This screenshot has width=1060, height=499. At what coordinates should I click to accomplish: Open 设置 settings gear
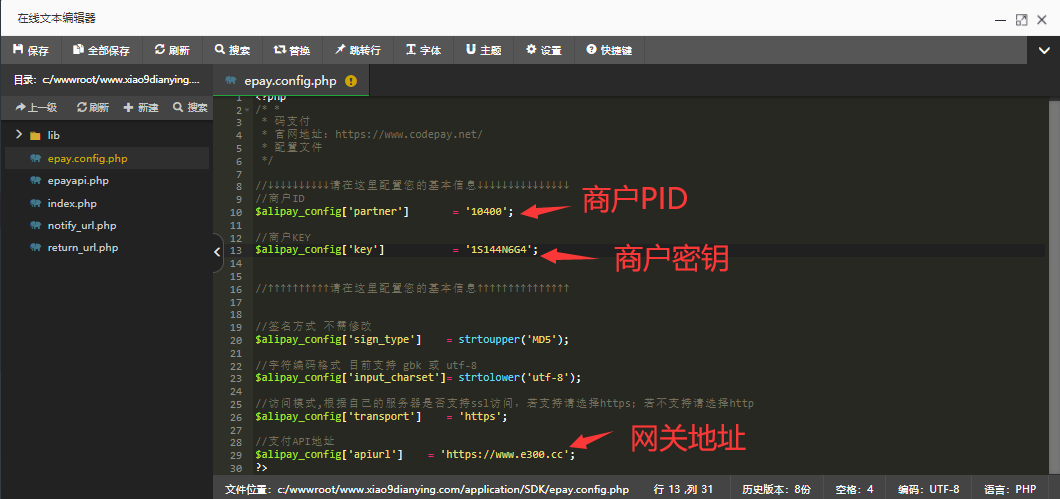pyautogui.click(x=544, y=50)
